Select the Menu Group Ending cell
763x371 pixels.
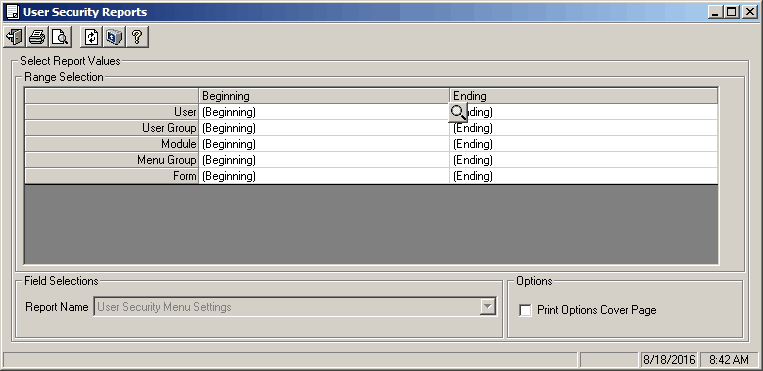(583, 160)
